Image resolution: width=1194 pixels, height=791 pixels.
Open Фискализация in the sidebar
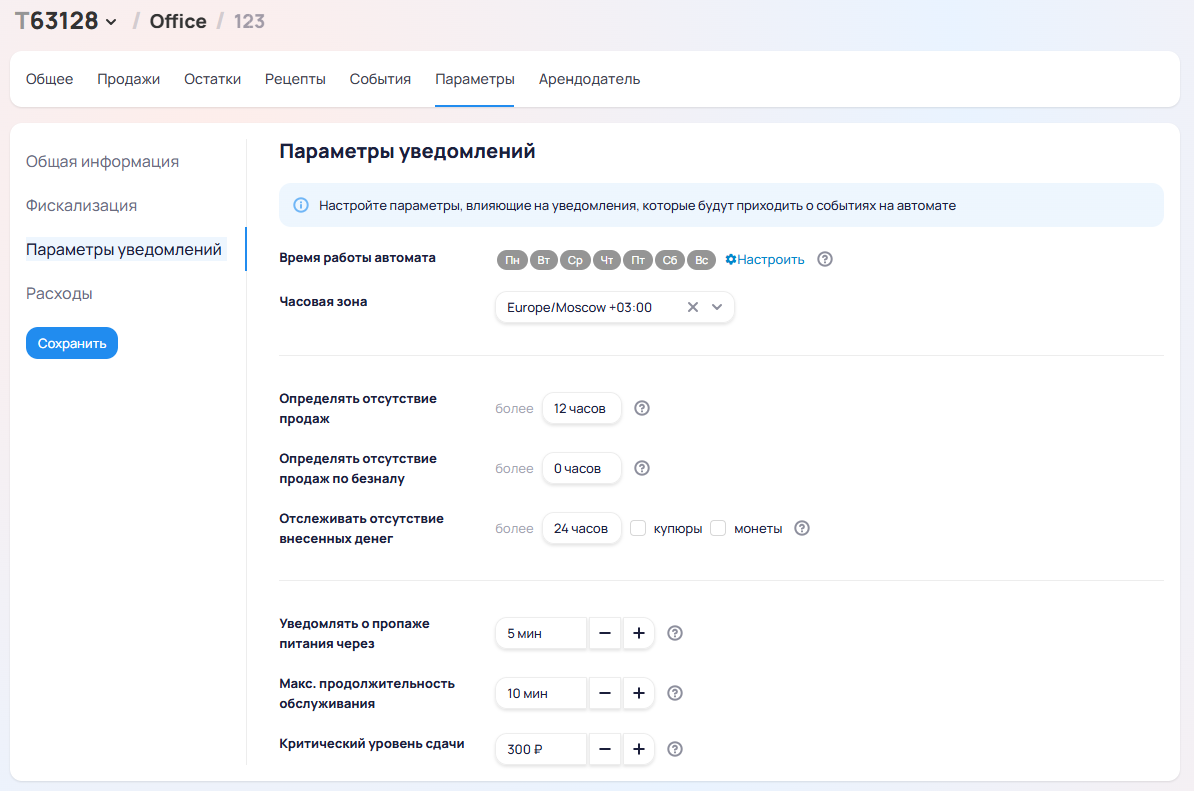tap(81, 205)
